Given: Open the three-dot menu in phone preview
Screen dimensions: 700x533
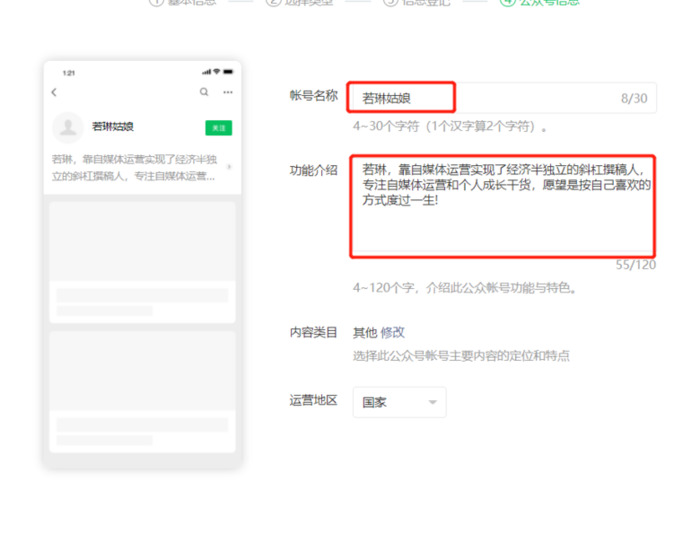Looking at the screenshot, I should [x=228, y=92].
